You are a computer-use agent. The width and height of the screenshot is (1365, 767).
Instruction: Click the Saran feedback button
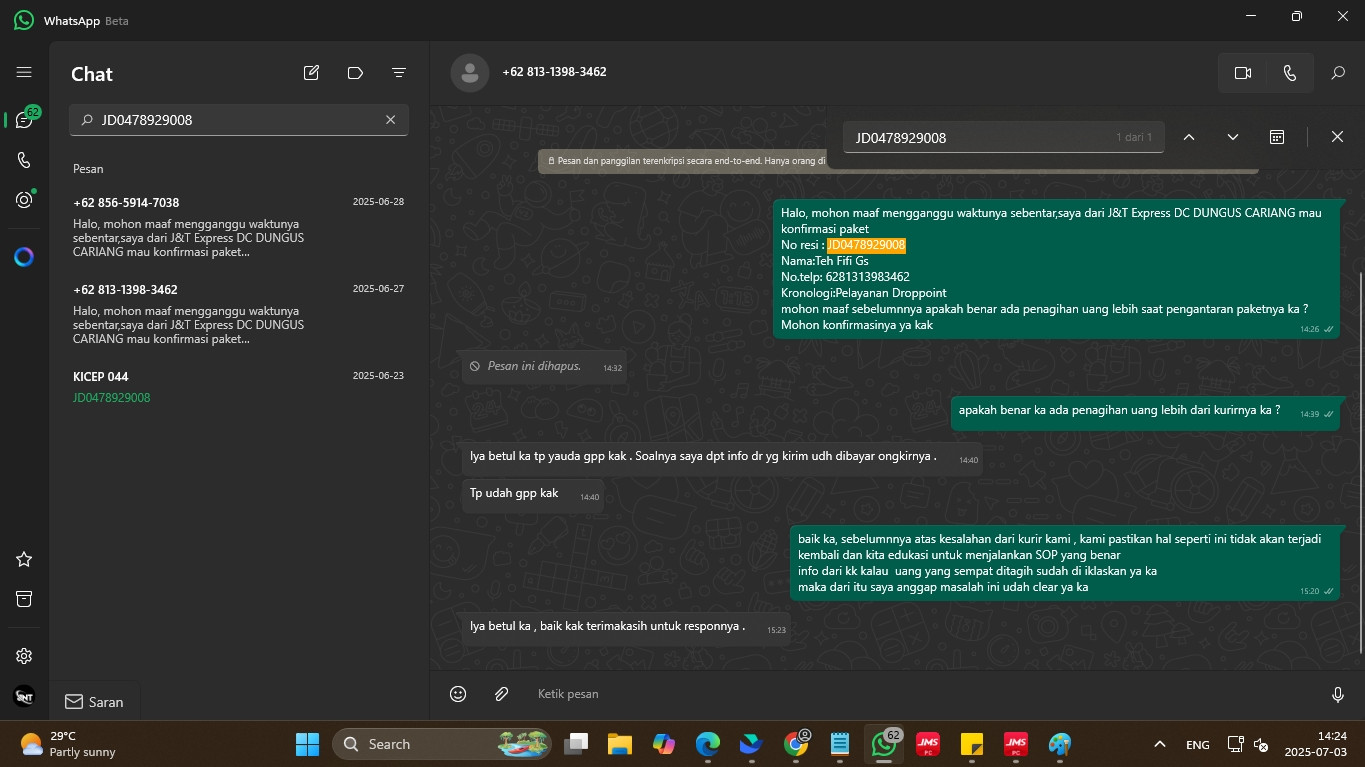(x=95, y=702)
